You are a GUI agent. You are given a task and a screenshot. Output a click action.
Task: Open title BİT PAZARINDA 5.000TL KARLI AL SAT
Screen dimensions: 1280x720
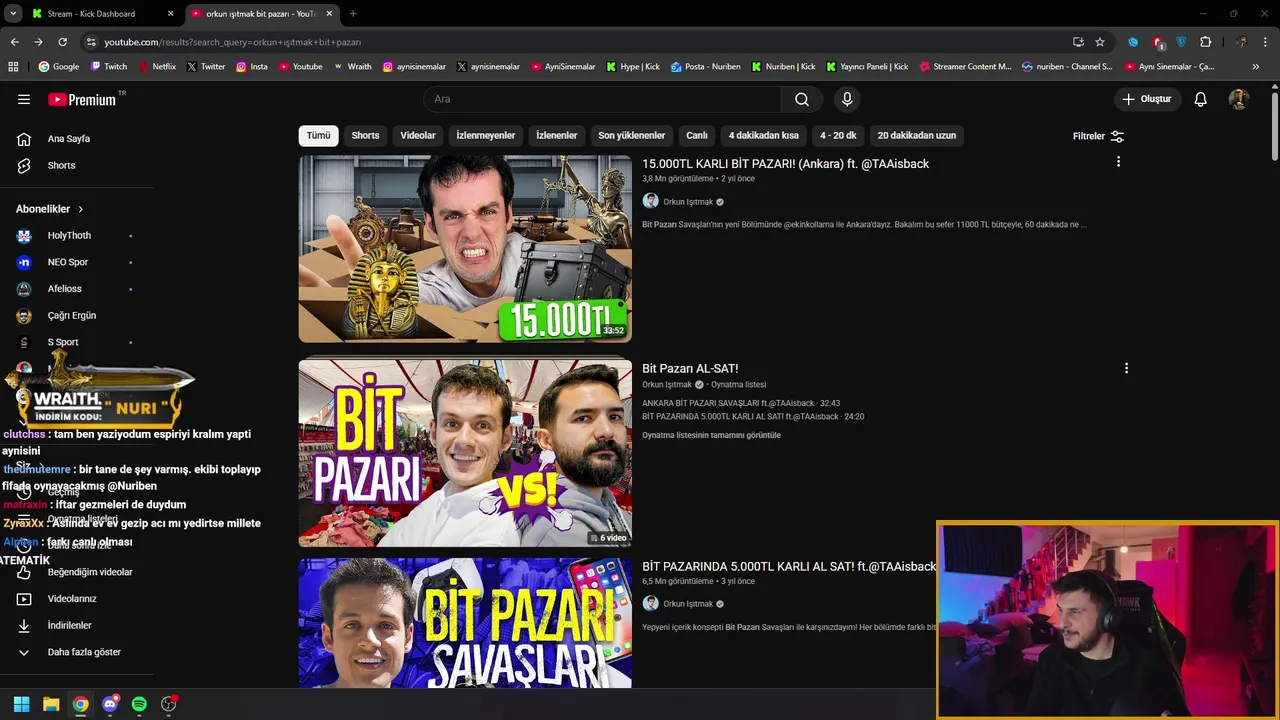(x=789, y=566)
